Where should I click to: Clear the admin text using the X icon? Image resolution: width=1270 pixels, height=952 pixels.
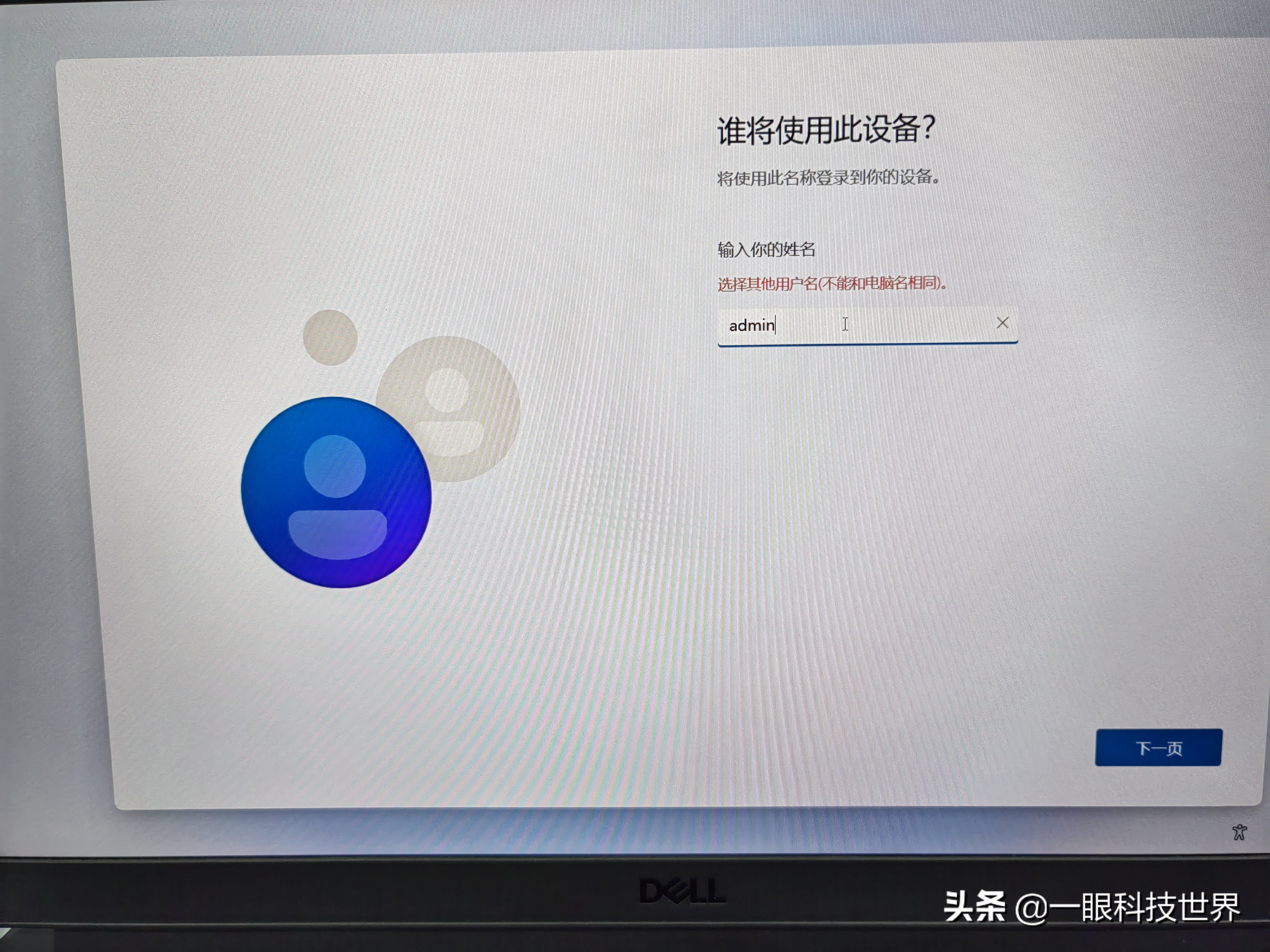tap(1002, 323)
